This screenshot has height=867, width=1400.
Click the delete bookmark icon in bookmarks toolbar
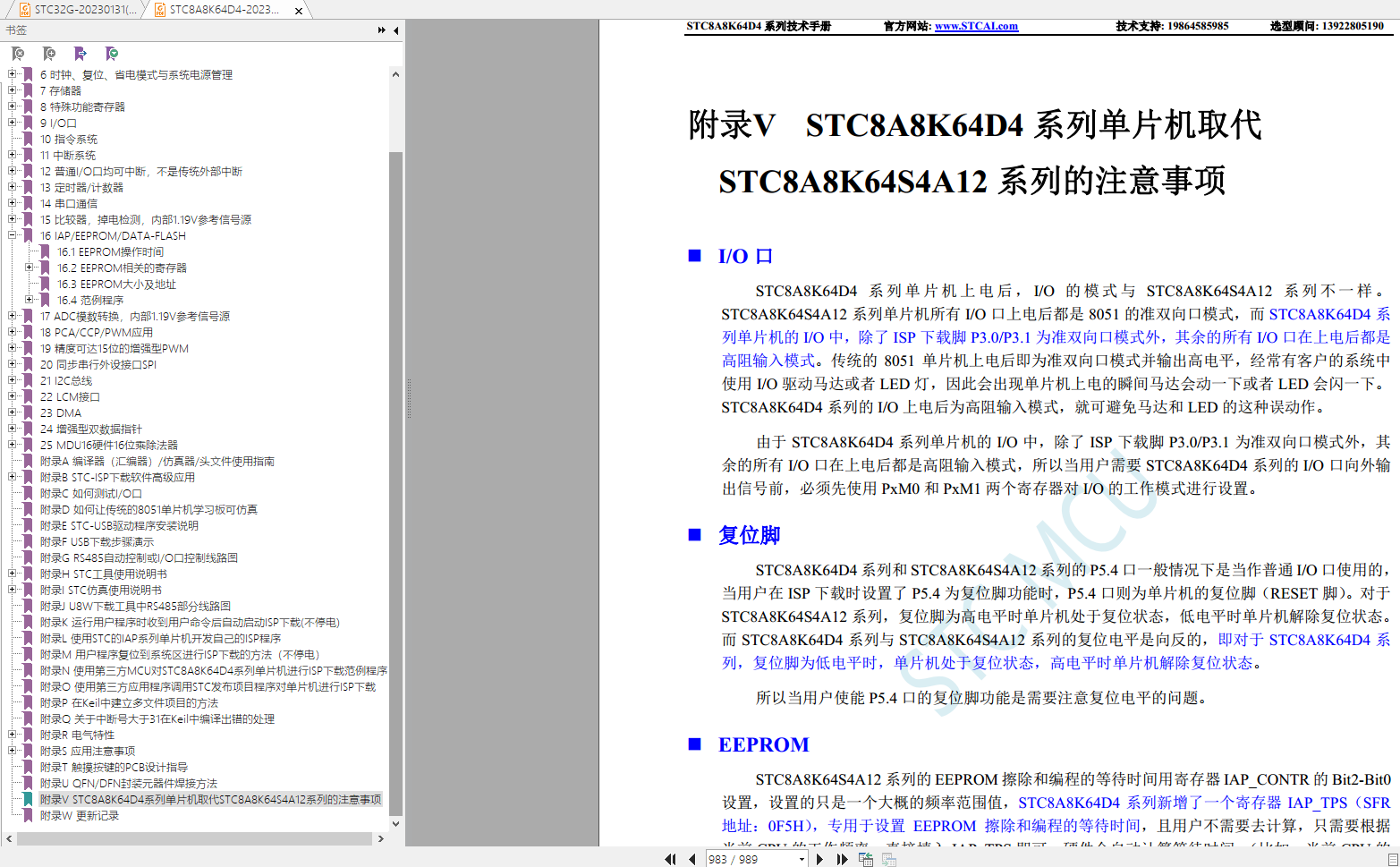coord(18,54)
